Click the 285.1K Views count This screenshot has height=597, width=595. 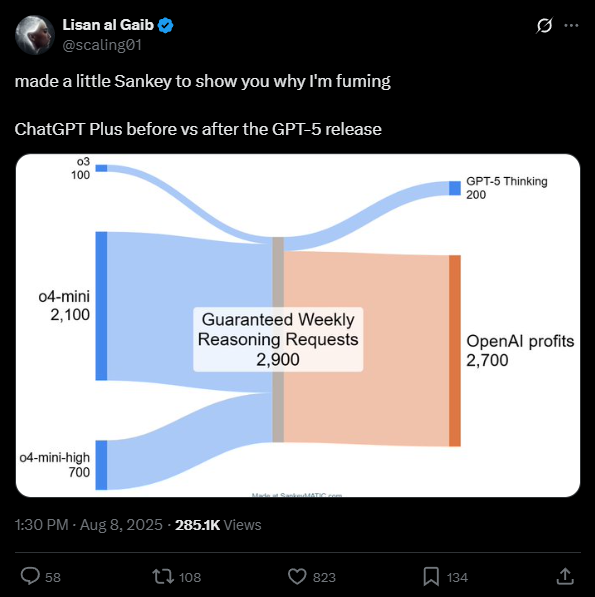[x=218, y=525]
